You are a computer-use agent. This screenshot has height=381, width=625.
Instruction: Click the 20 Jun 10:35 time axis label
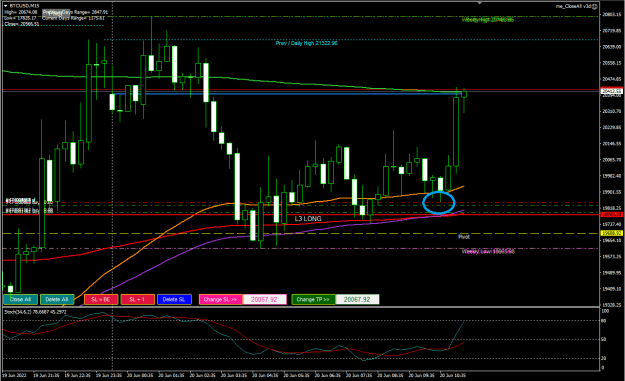tap(452, 375)
